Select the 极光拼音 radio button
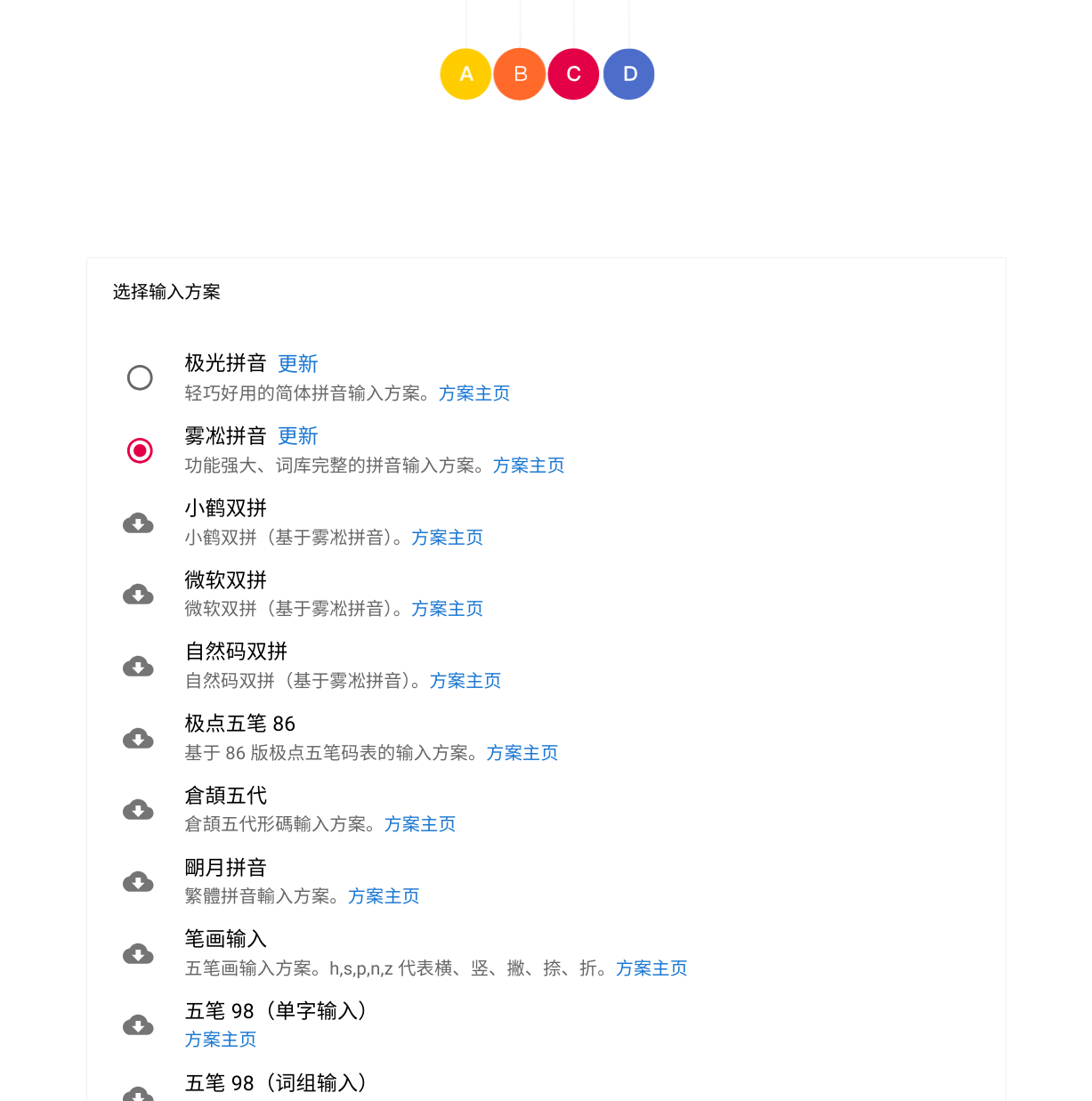Screen dimensions: 1092x1101 tap(140, 378)
